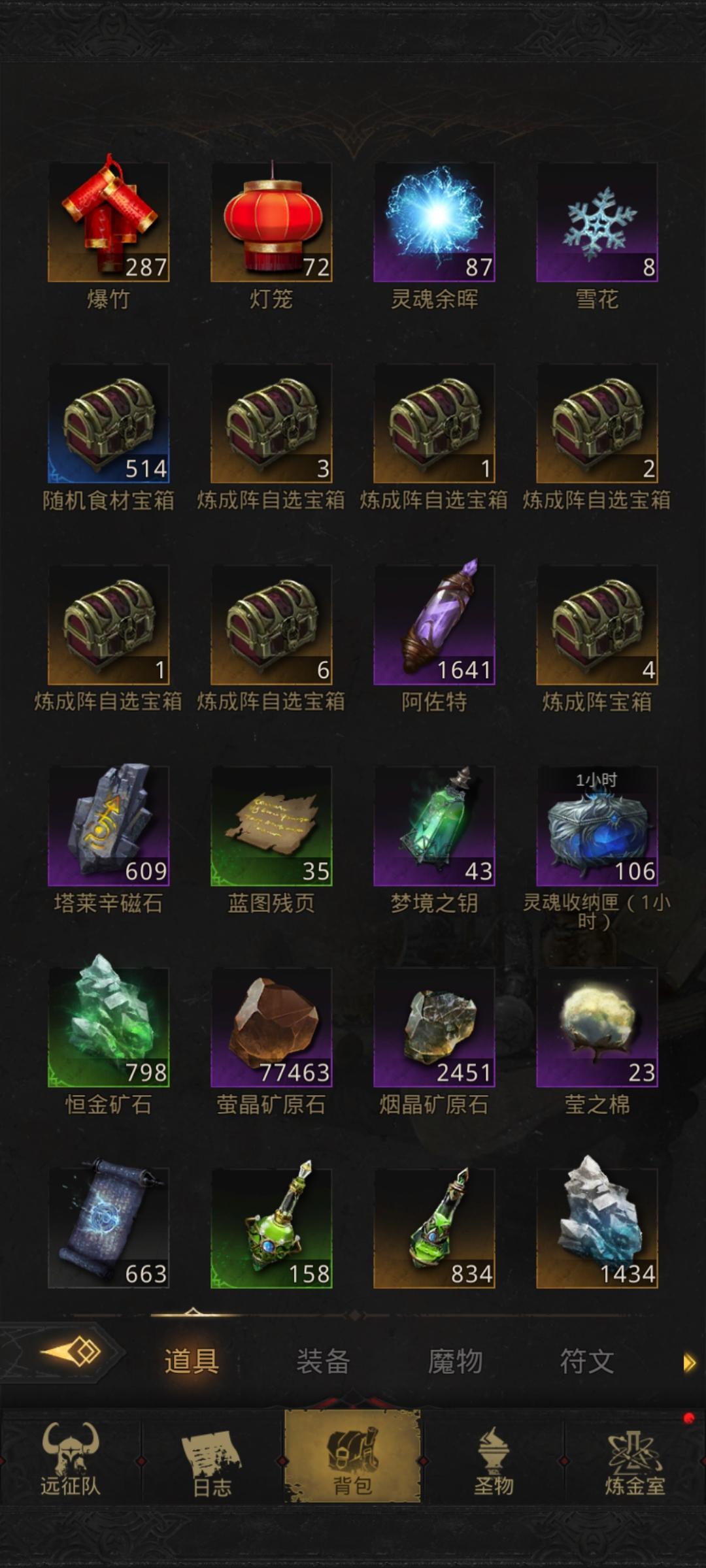Expand more tabs with yellow arrow
This screenshot has height=1568, width=706.
[x=690, y=1363]
